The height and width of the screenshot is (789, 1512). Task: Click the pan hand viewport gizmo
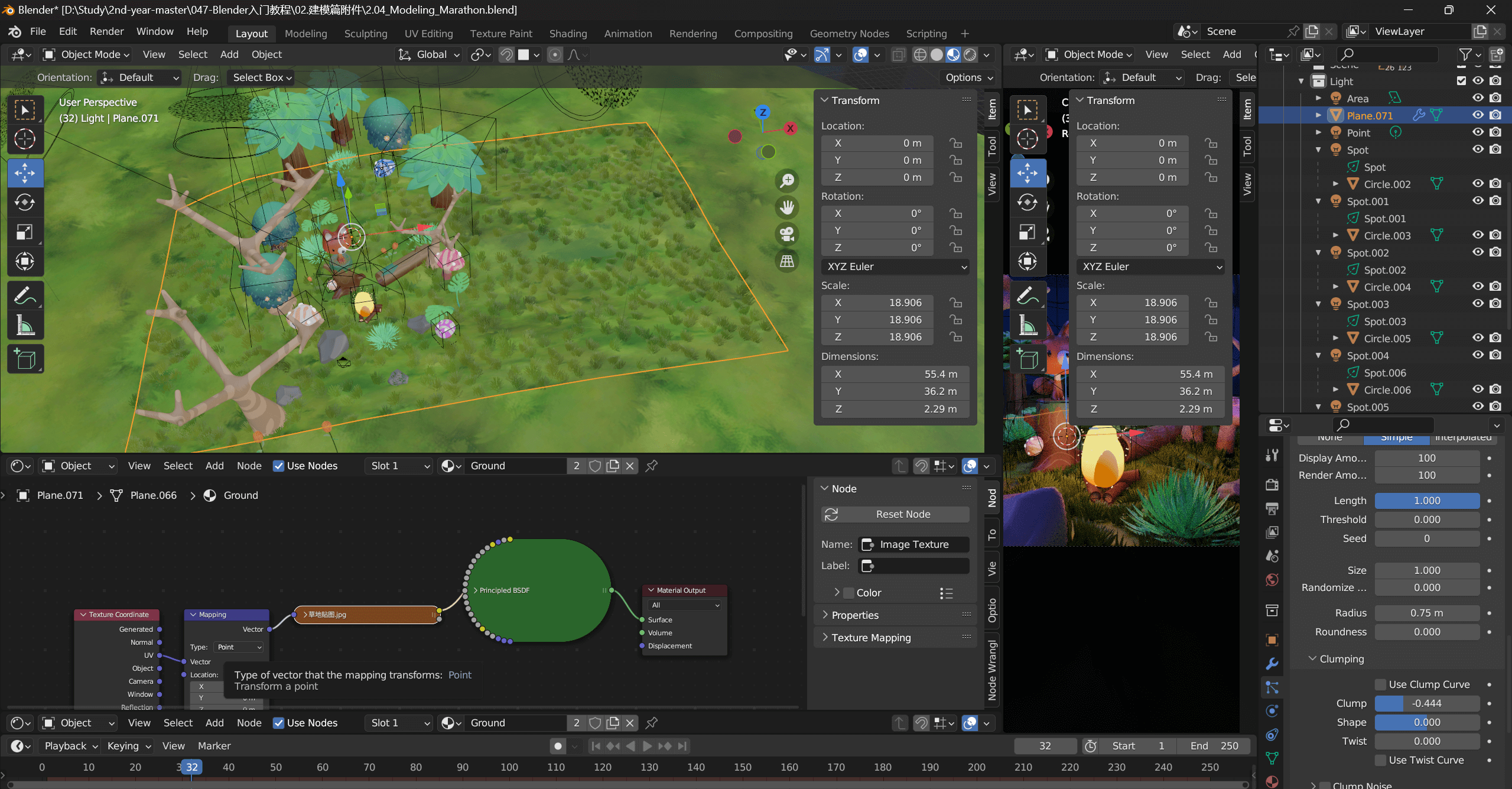tap(787, 207)
